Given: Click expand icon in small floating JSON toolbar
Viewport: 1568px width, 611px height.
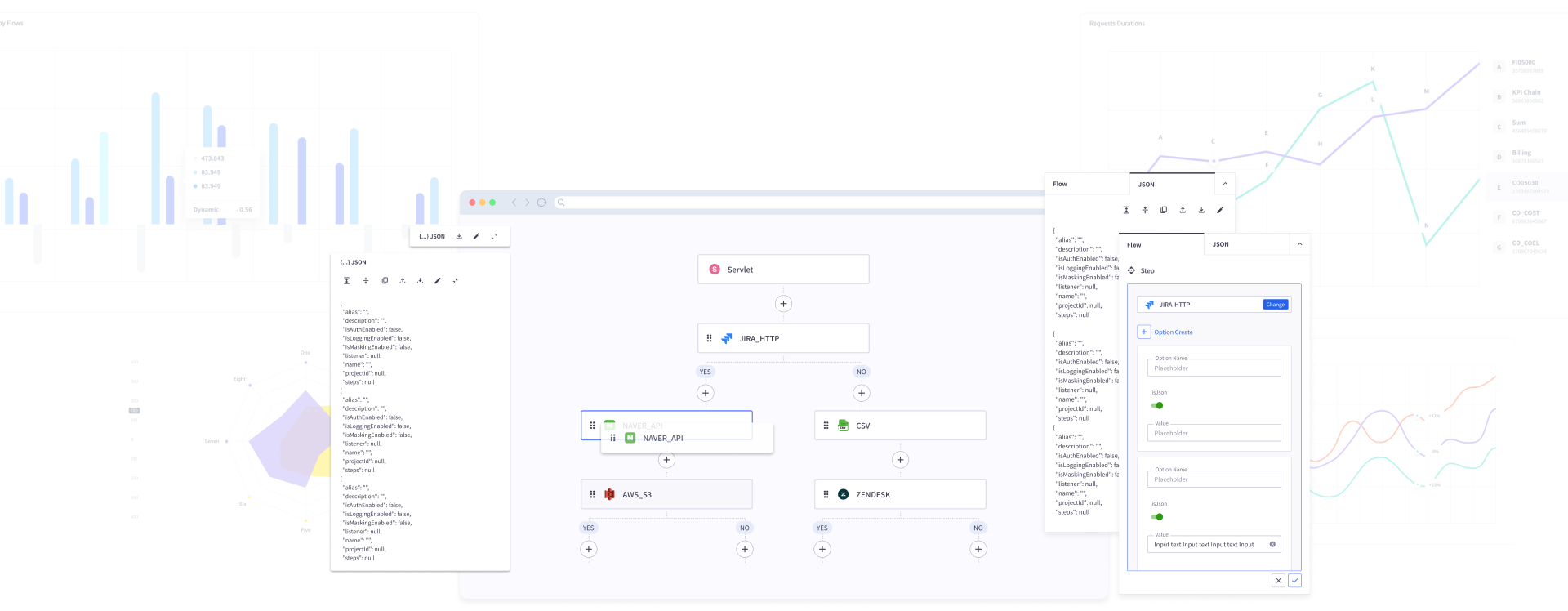Looking at the screenshot, I should click(494, 237).
